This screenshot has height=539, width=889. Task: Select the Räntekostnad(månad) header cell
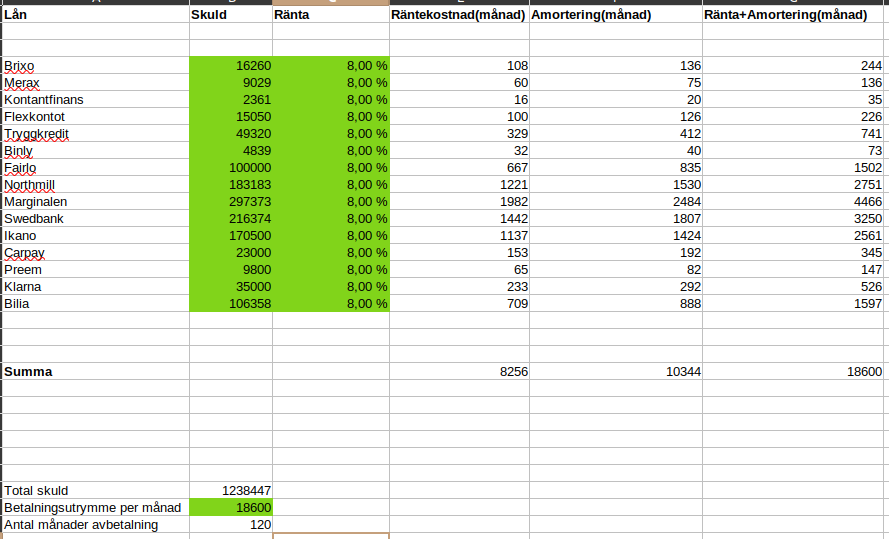(459, 16)
